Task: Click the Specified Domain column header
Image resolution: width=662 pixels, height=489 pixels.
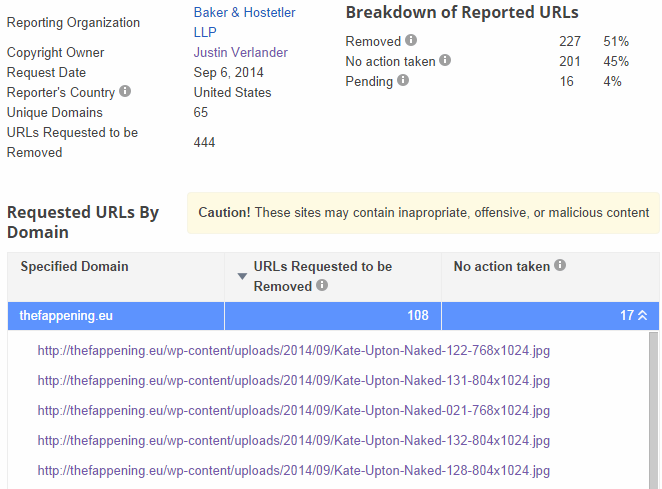Action: pos(75,267)
